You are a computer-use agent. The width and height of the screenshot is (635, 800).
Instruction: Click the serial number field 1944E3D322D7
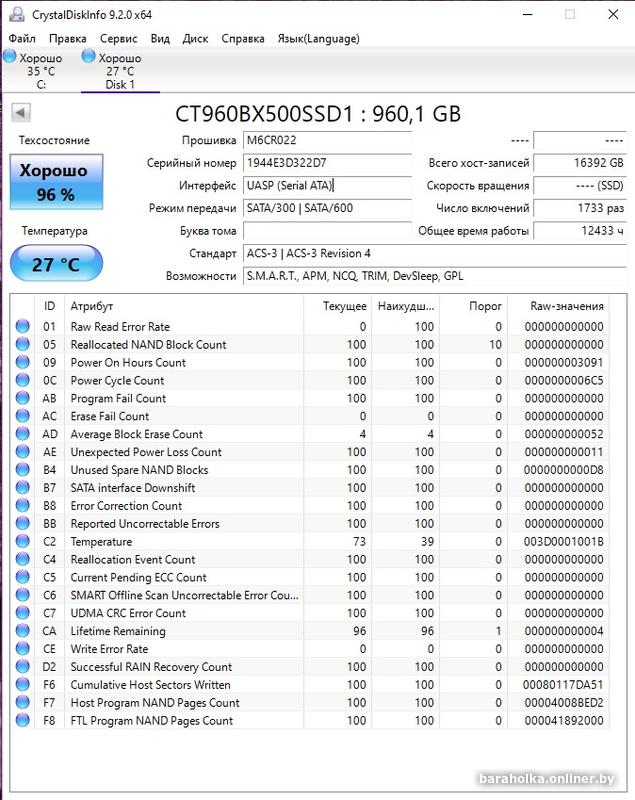click(x=327, y=163)
